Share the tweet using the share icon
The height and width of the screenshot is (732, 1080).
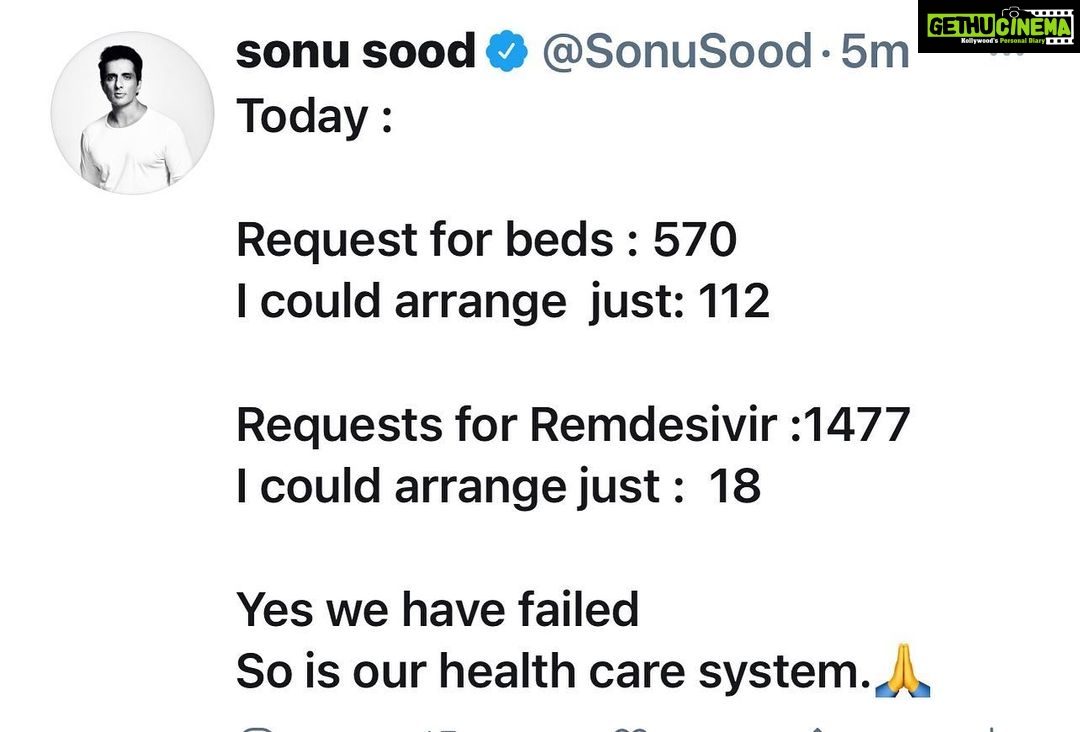click(817, 729)
